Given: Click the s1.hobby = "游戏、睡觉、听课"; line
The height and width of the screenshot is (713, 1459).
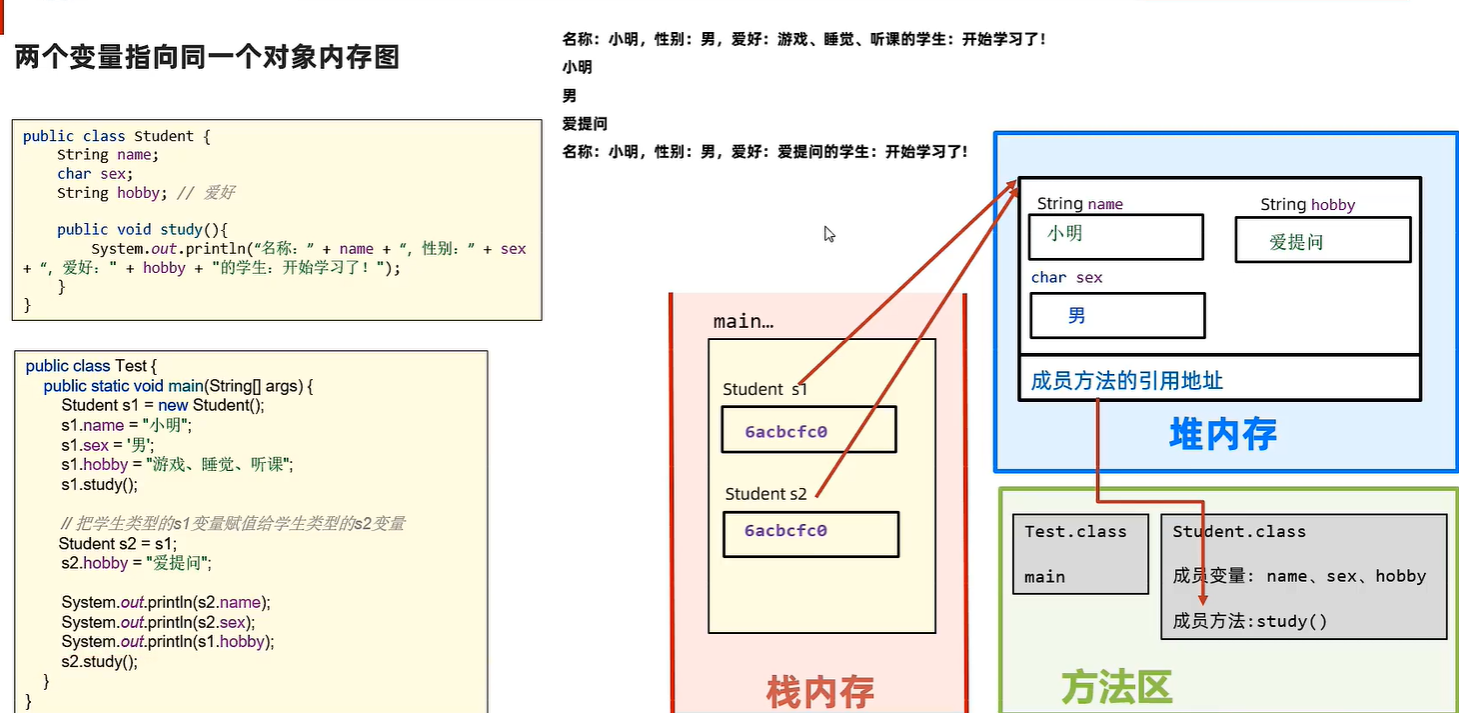Looking at the screenshot, I should click(x=177, y=465).
